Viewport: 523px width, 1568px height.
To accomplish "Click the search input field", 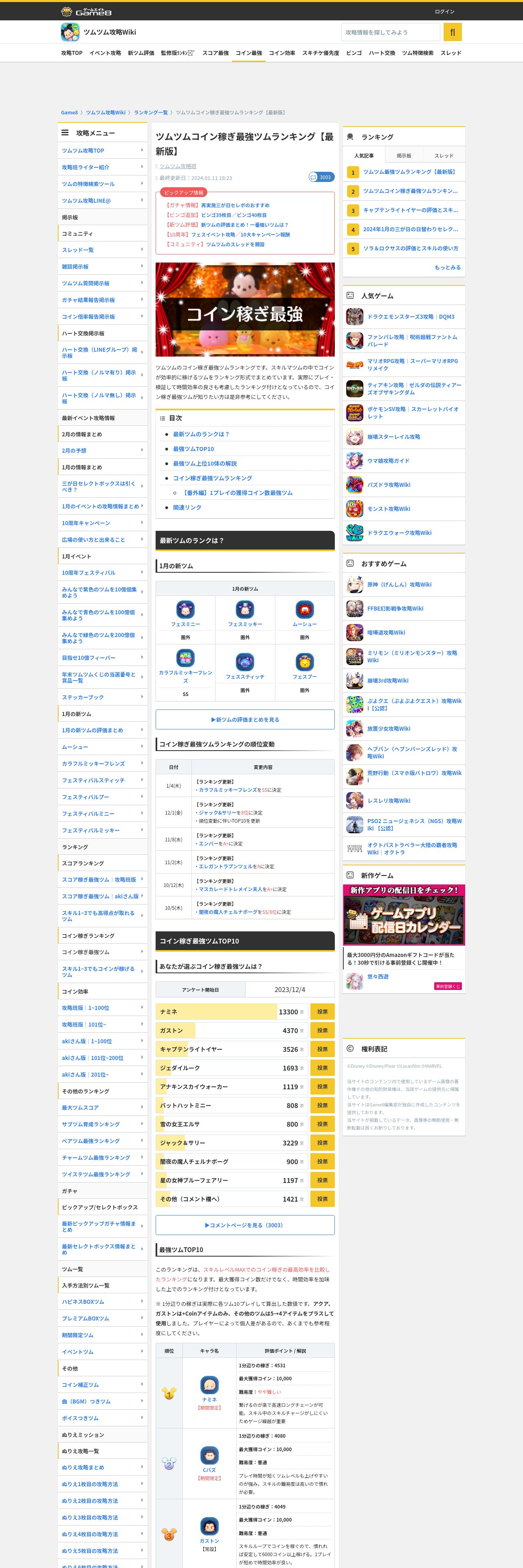I will pyautogui.click(x=390, y=32).
